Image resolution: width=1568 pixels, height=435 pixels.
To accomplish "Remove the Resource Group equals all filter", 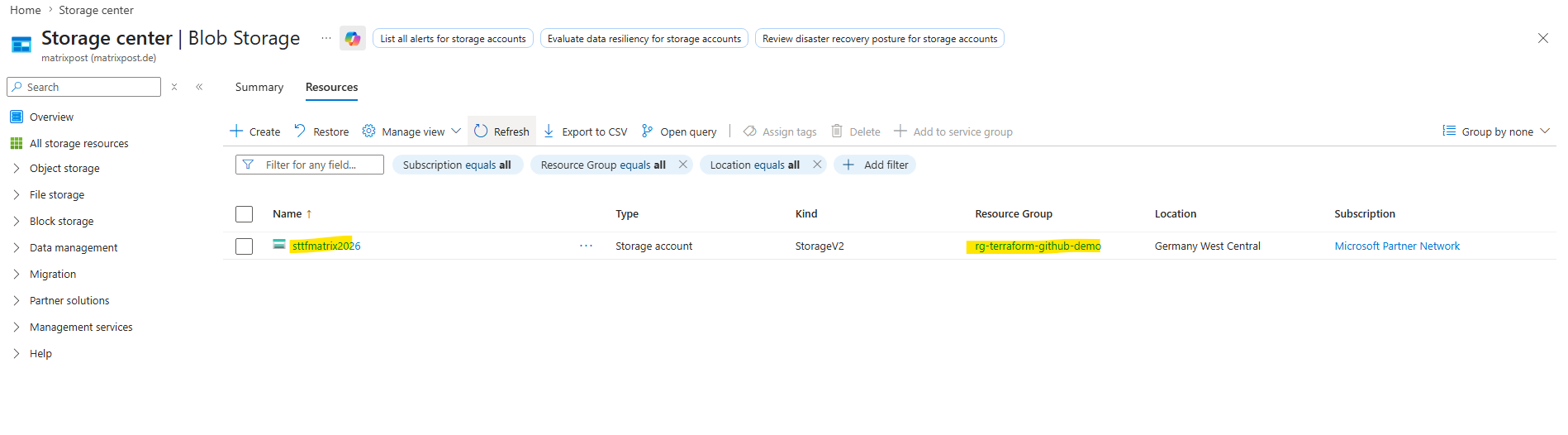I will pos(683,165).
